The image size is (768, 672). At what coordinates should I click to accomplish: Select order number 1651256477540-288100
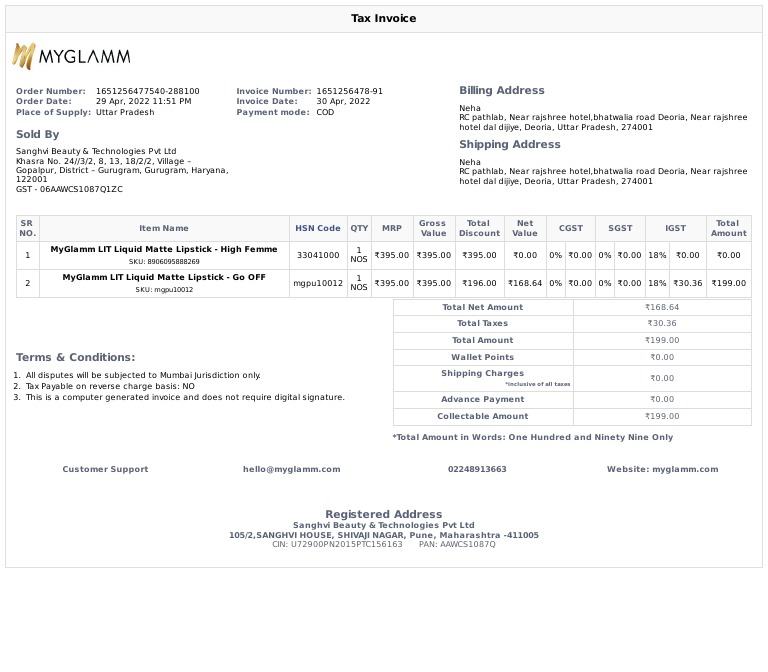(x=147, y=91)
